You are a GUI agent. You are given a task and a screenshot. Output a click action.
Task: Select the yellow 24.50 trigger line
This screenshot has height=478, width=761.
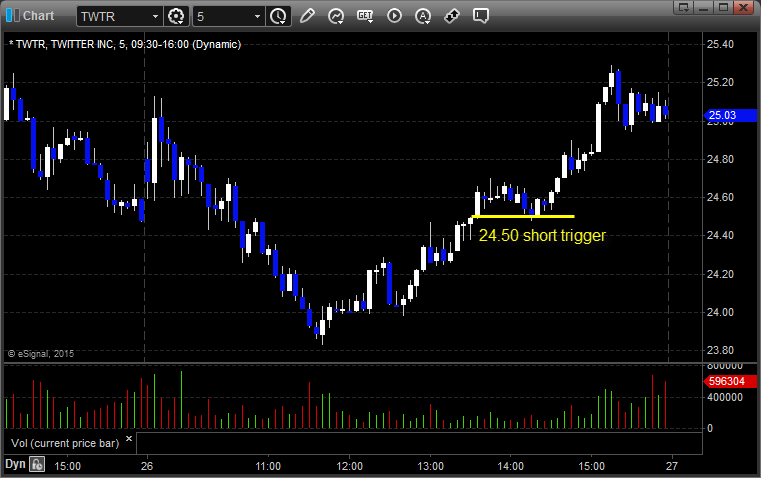click(x=523, y=216)
